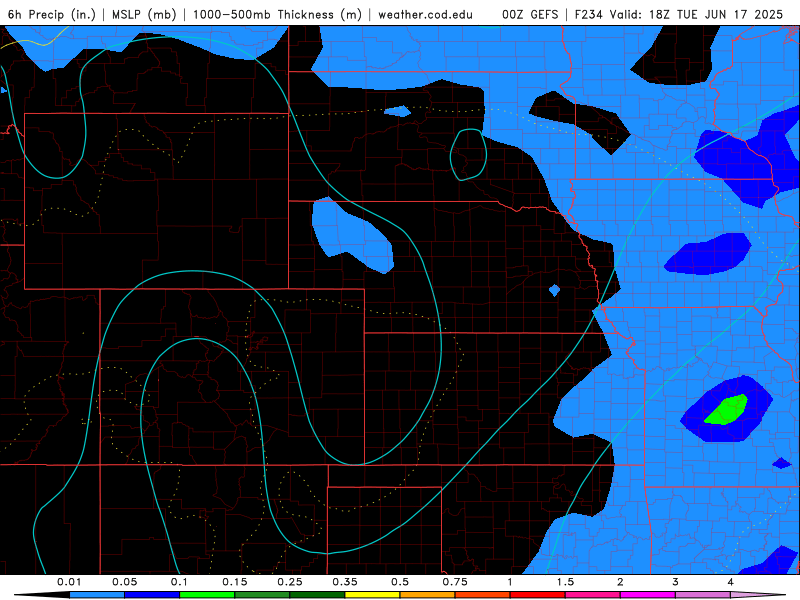Click the 'MSLP (mb)' title text
Screen dimensions: 800x600
144,14
